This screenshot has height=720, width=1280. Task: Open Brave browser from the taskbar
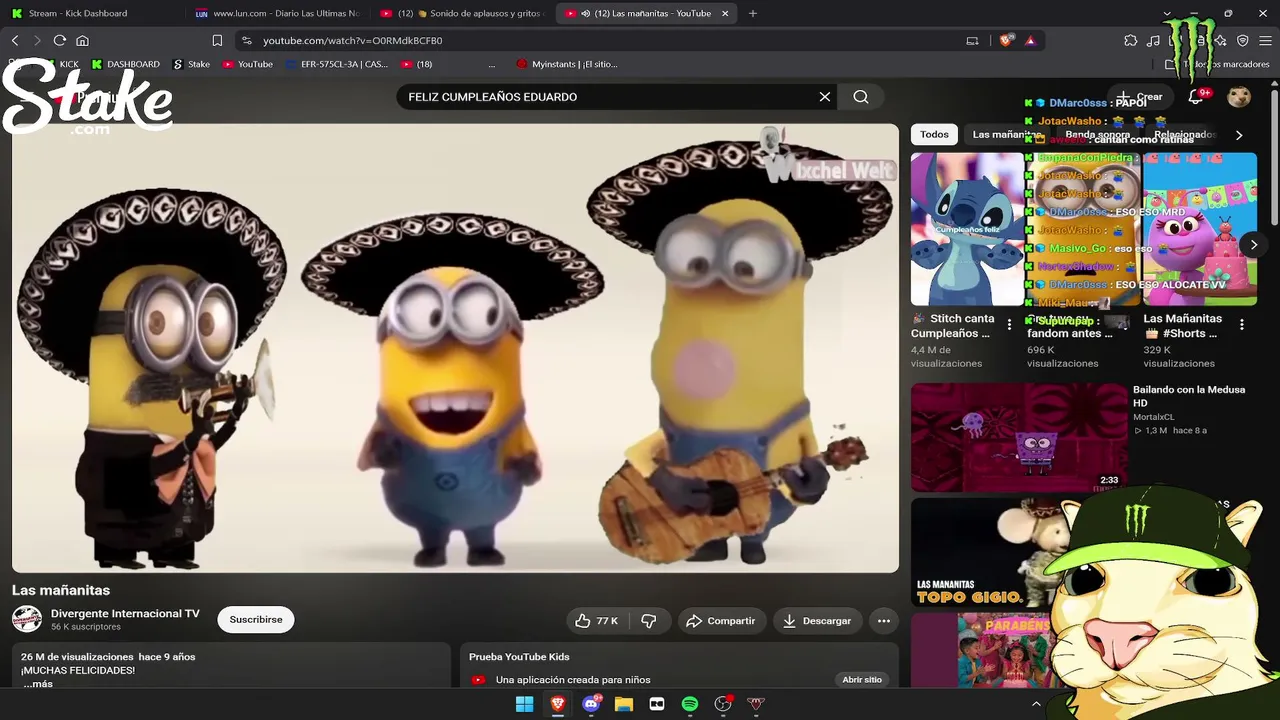click(558, 704)
